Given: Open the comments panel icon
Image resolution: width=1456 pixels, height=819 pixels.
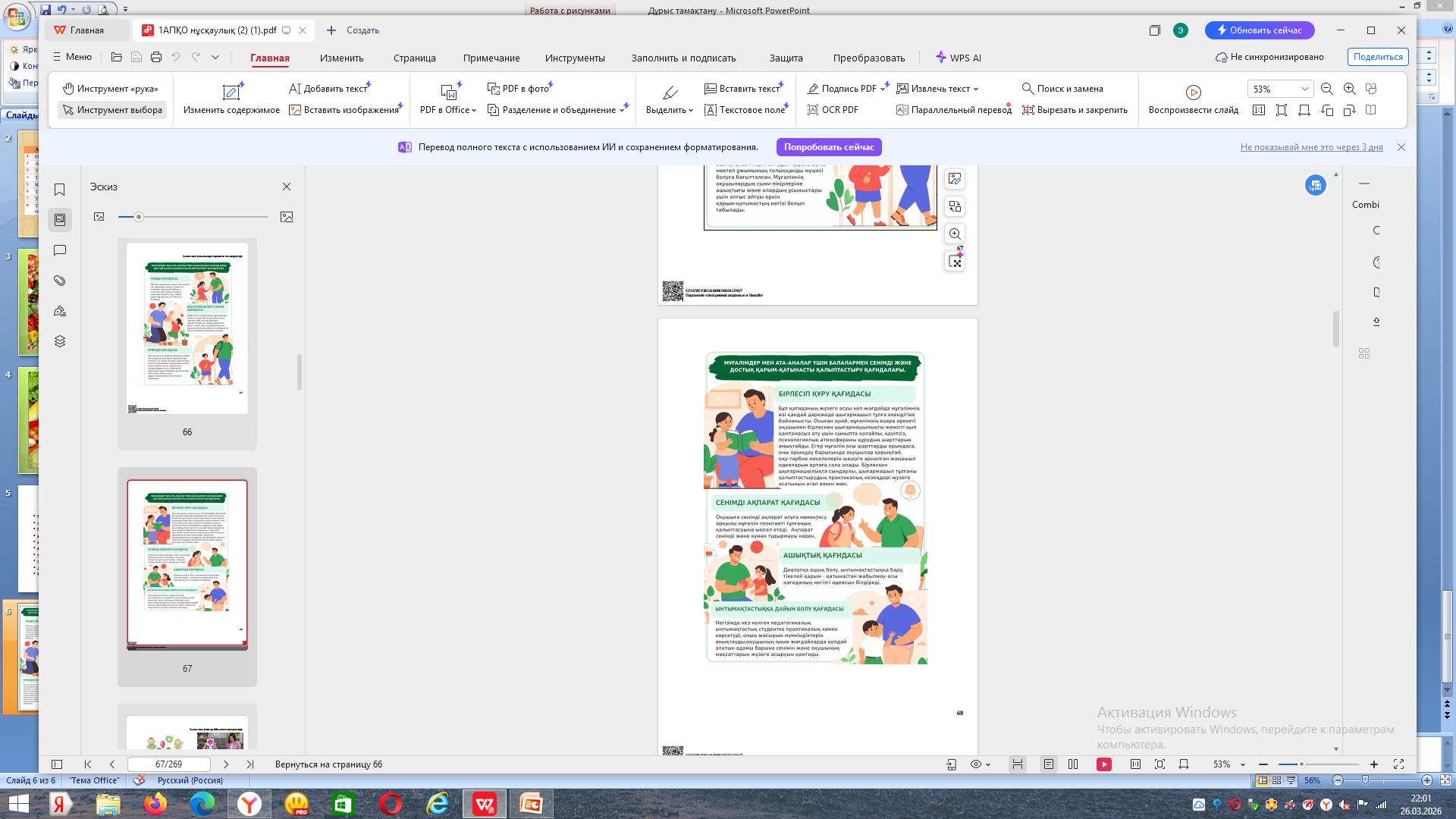Looking at the screenshot, I should point(60,250).
